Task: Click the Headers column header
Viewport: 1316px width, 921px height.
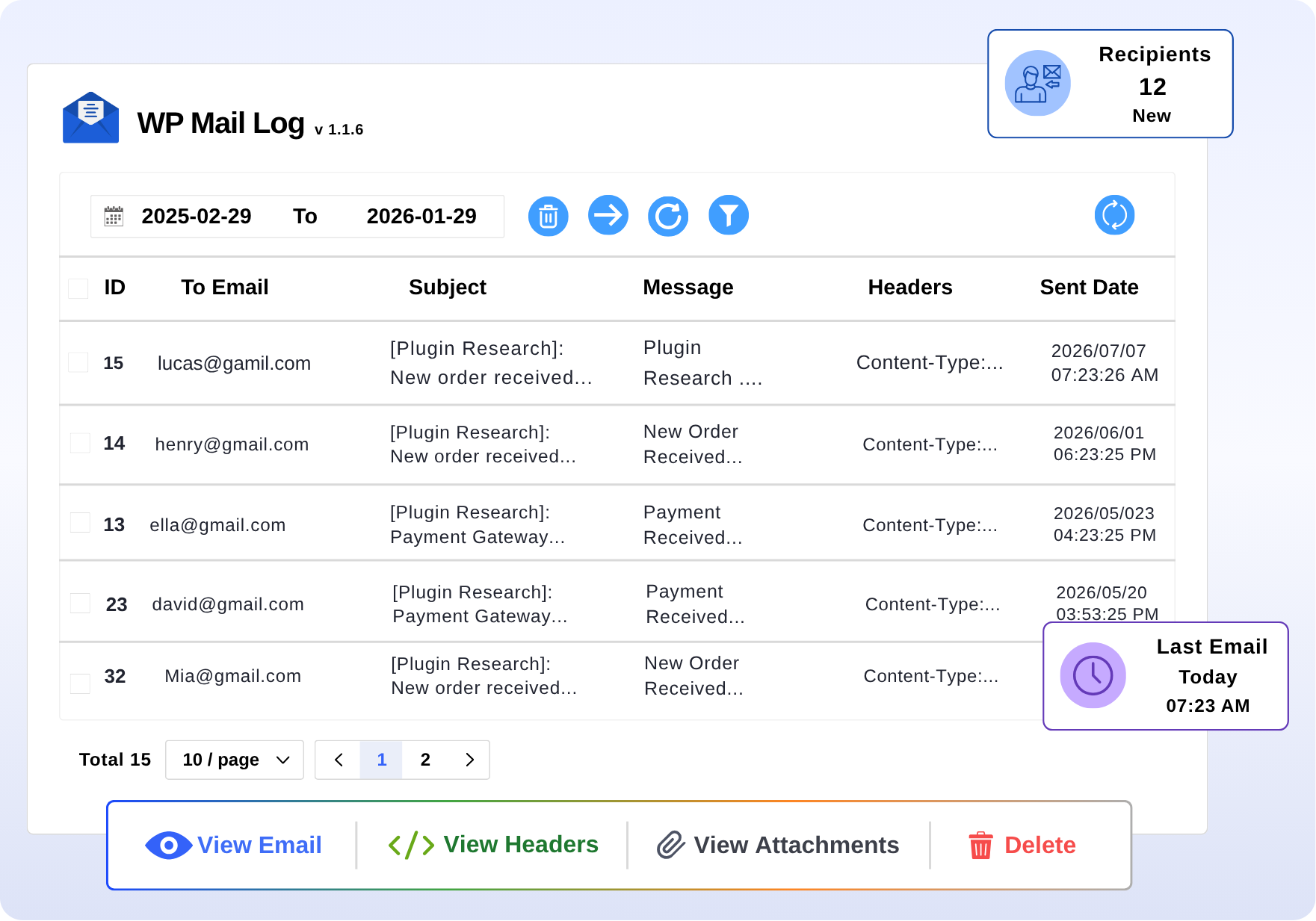Action: (910, 288)
